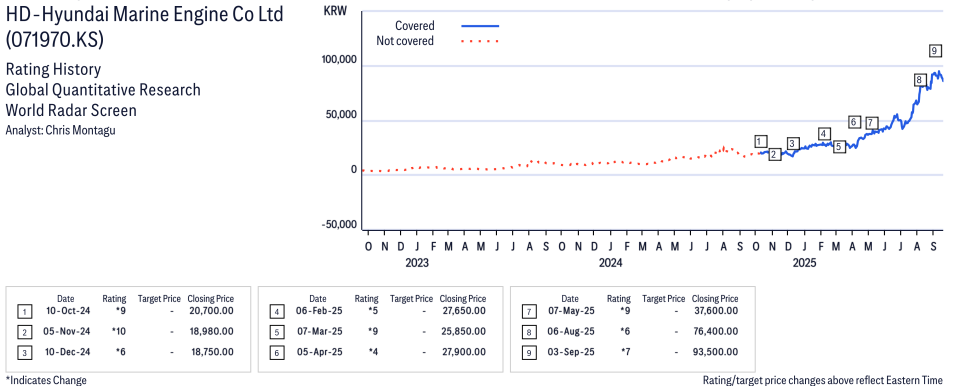This screenshot has height=386, width=954.
Task: Click chart marker 2 on the price line
Action: tap(774, 155)
